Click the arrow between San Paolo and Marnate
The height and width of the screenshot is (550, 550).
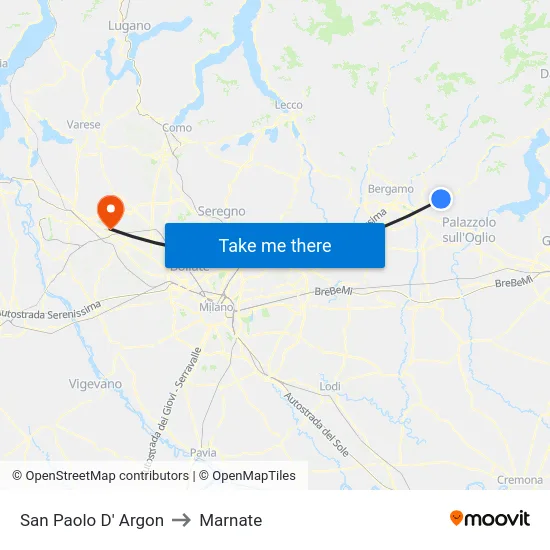pos(181,520)
